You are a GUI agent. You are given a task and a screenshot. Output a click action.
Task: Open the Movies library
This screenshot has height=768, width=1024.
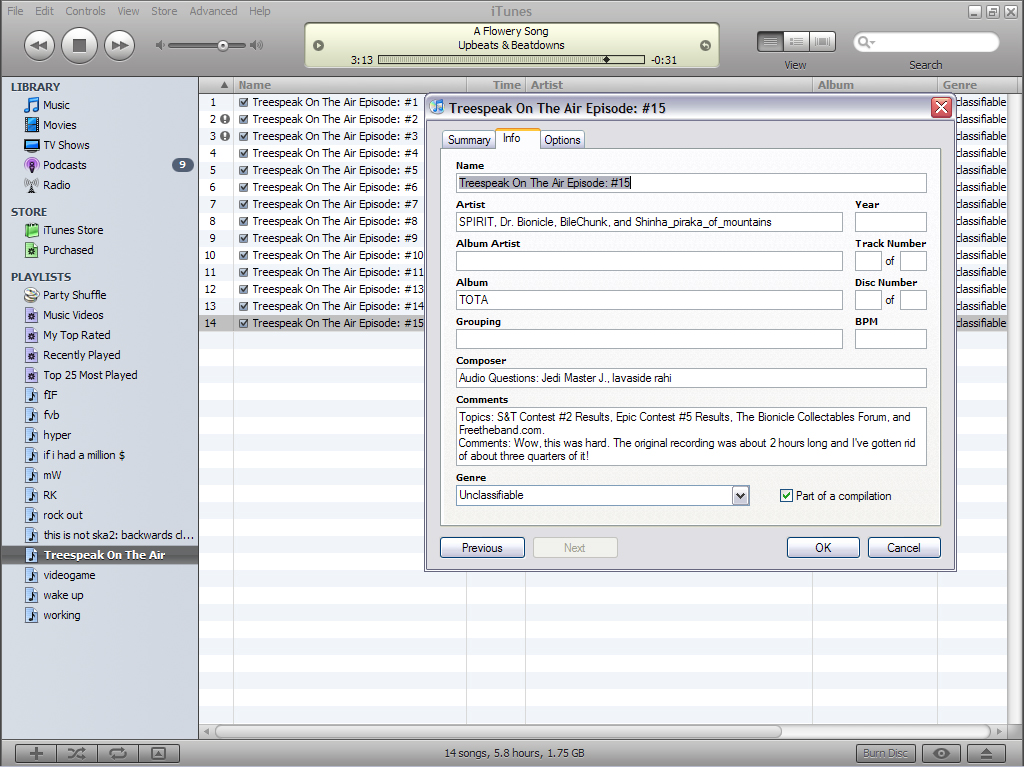coord(59,125)
